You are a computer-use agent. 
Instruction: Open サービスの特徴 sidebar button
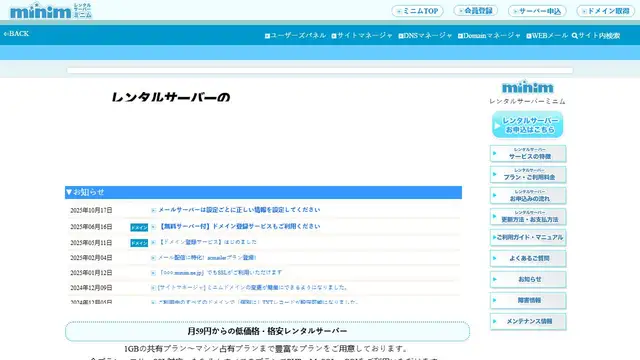528,154
